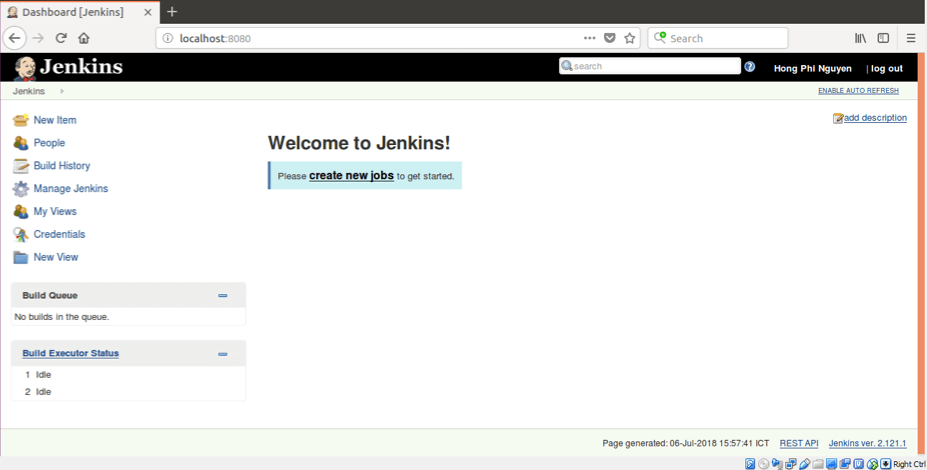This screenshot has width=927, height=470.
Task: Open My Views link
Action: [55, 212]
